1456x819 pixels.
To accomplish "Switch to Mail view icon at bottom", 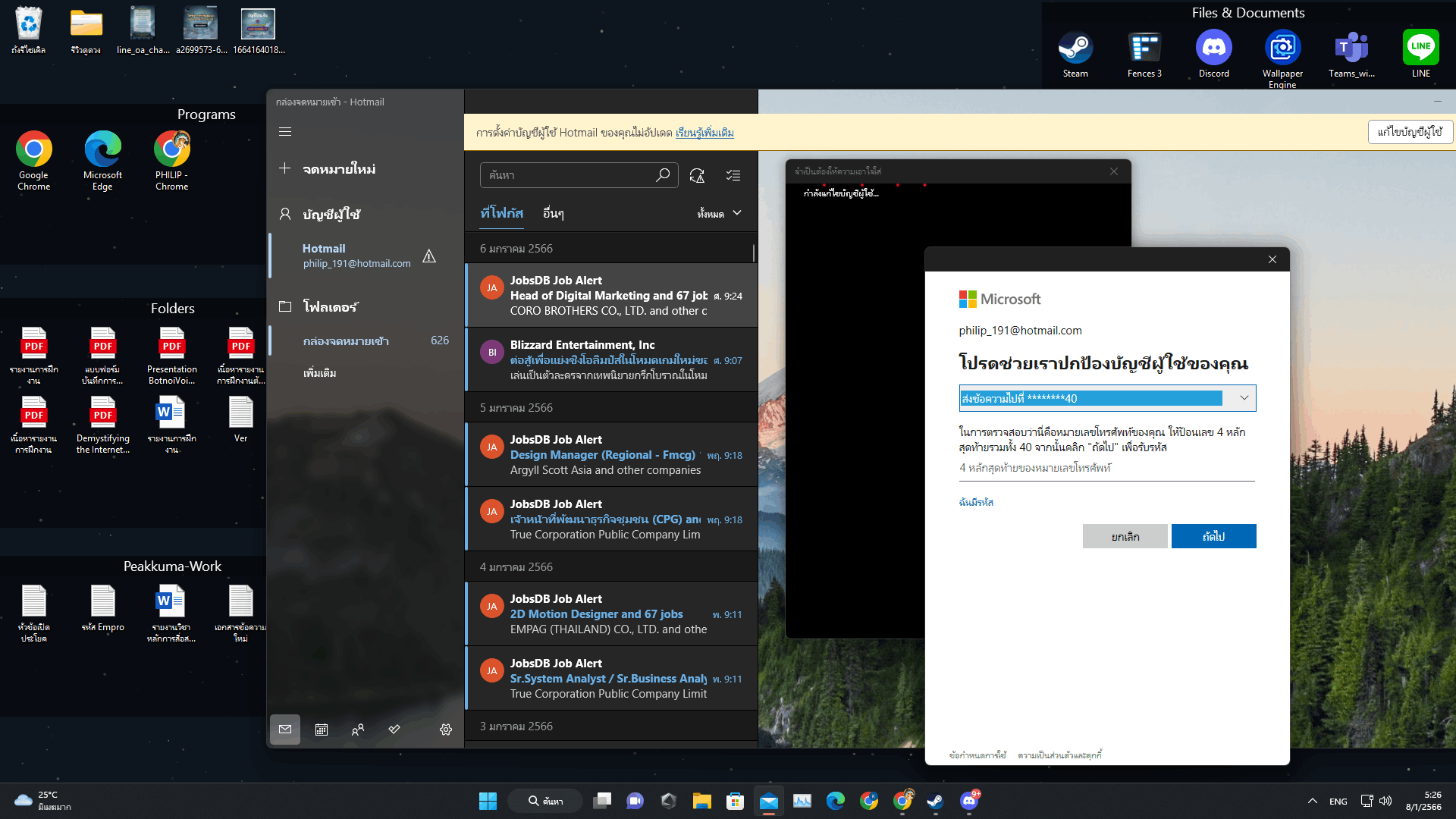I will pyautogui.click(x=285, y=729).
